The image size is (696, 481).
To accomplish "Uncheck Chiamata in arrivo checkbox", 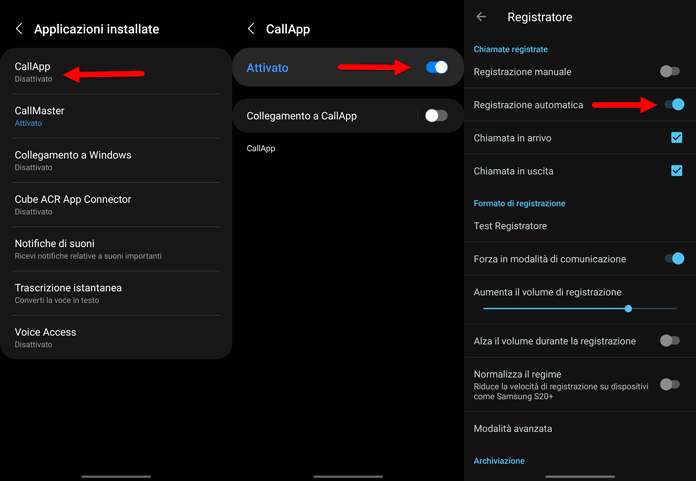I will [676, 138].
